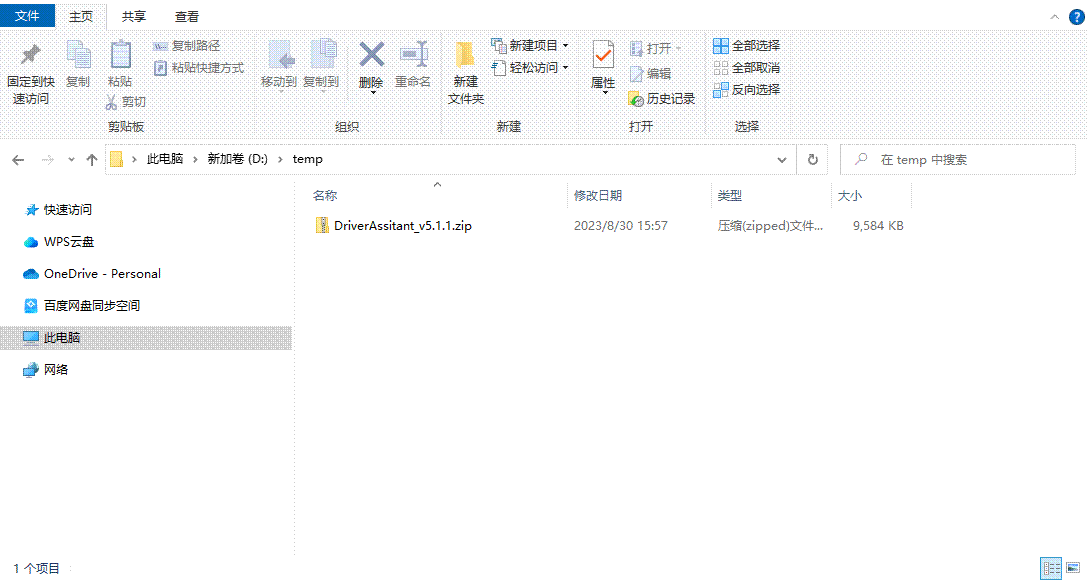The image size is (1088, 580).
Task: Open the 删除 dropdown arrow
Action: [x=372, y=92]
